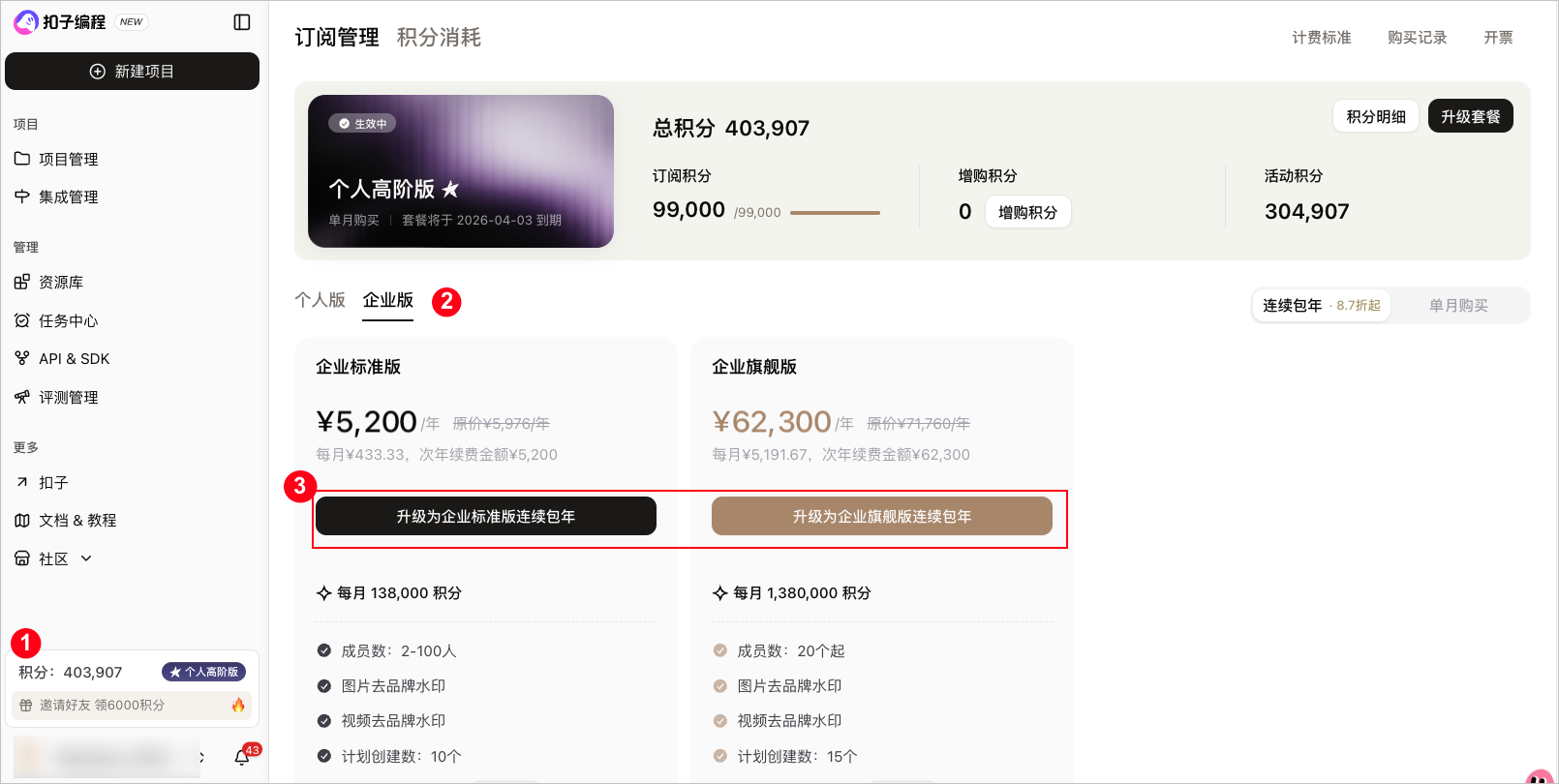Screen dimensions: 1559x784
Task: Click the API & SDK sidebar icon
Action: tap(22, 358)
